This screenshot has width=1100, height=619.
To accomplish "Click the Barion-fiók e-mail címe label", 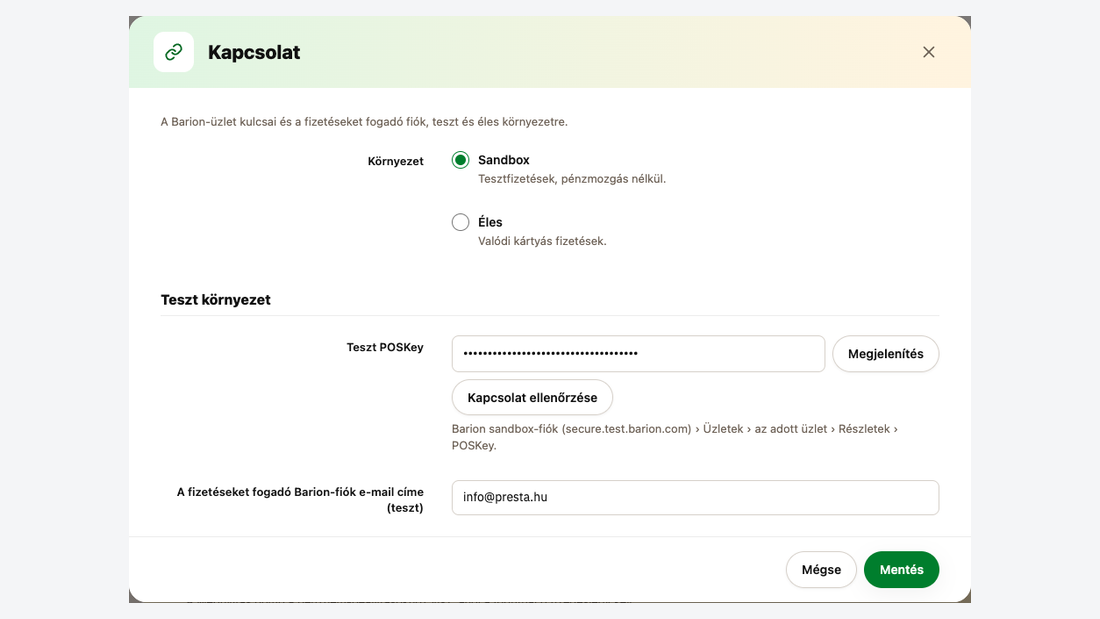I will [300, 500].
